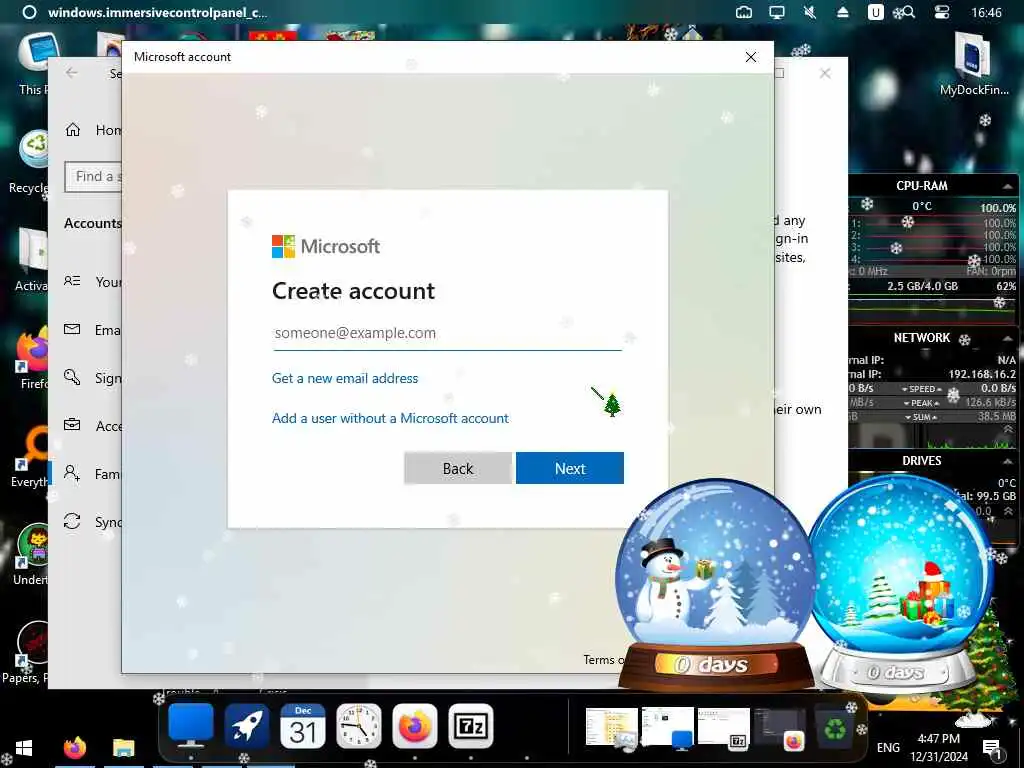This screenshot has height=768, width=1024.
Task: Click 'Add a user without a Microsoft account'
Action: click(x=390, y=418)
